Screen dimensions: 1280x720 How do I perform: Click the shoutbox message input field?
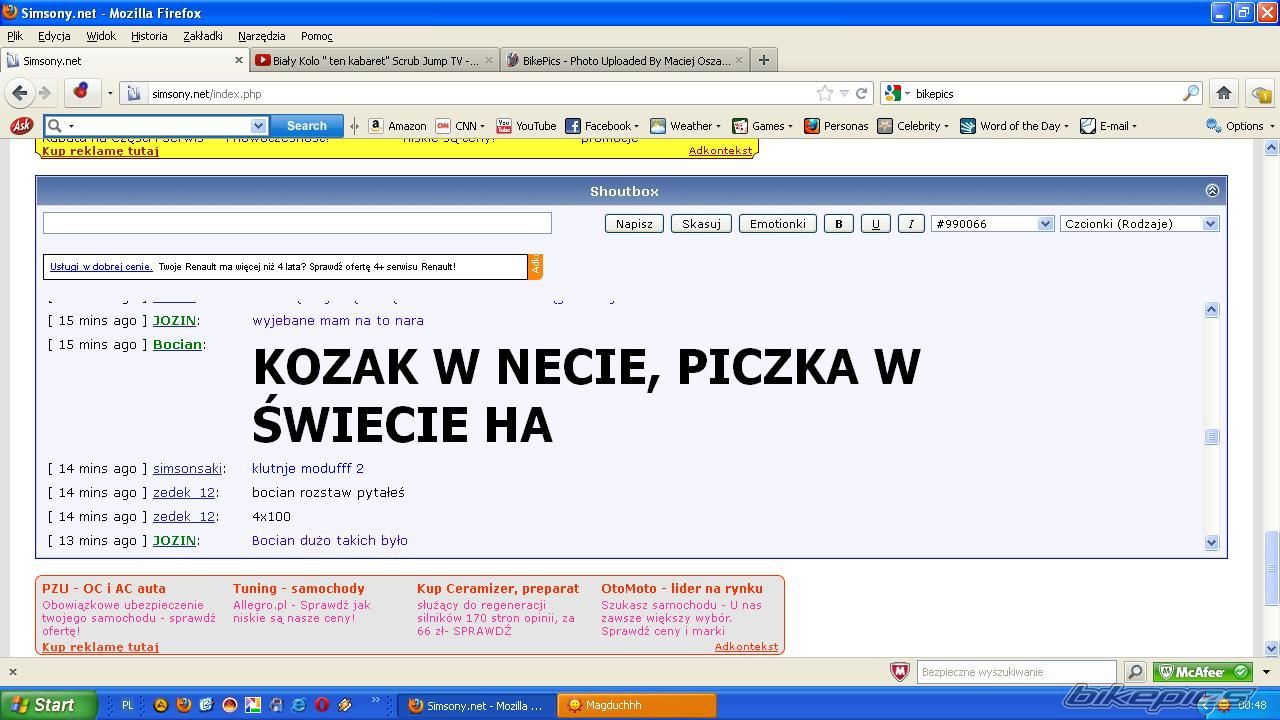[297, 223]
